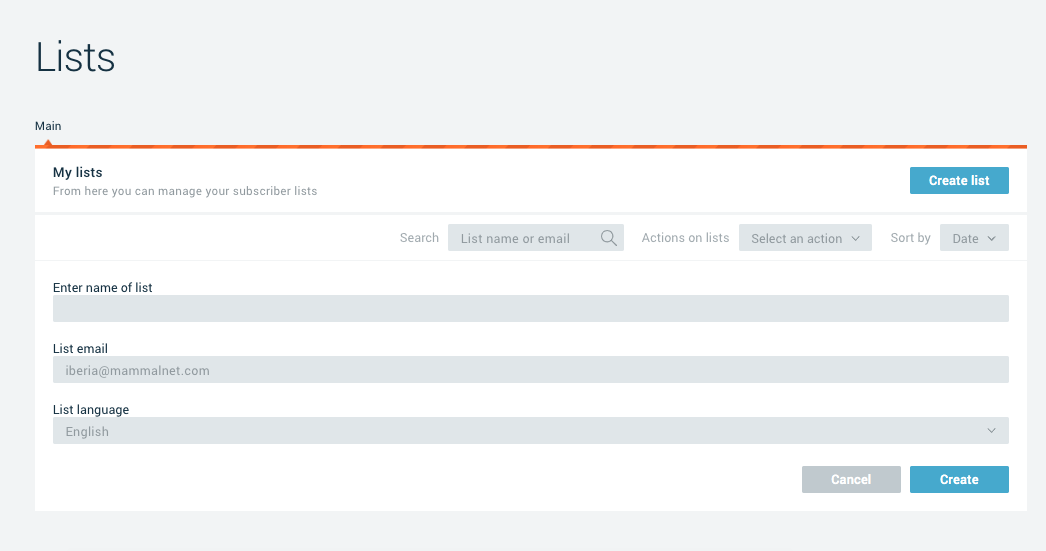The height and width of the screenshot is (551, 1046).
Task: Click the 'Lists' page heading
Action: click(x=76, y=58)
